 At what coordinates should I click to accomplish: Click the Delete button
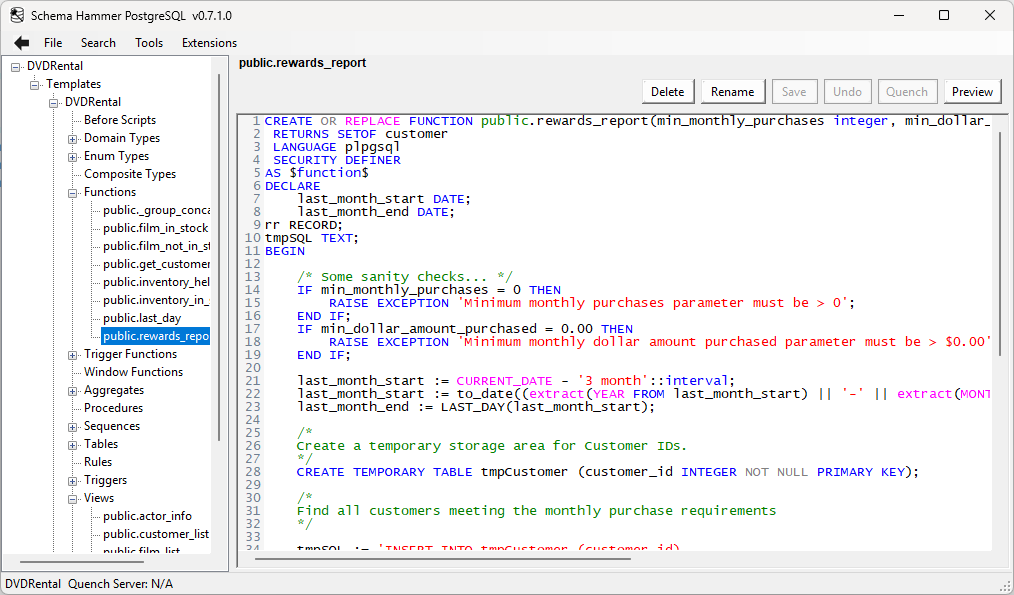667,91
